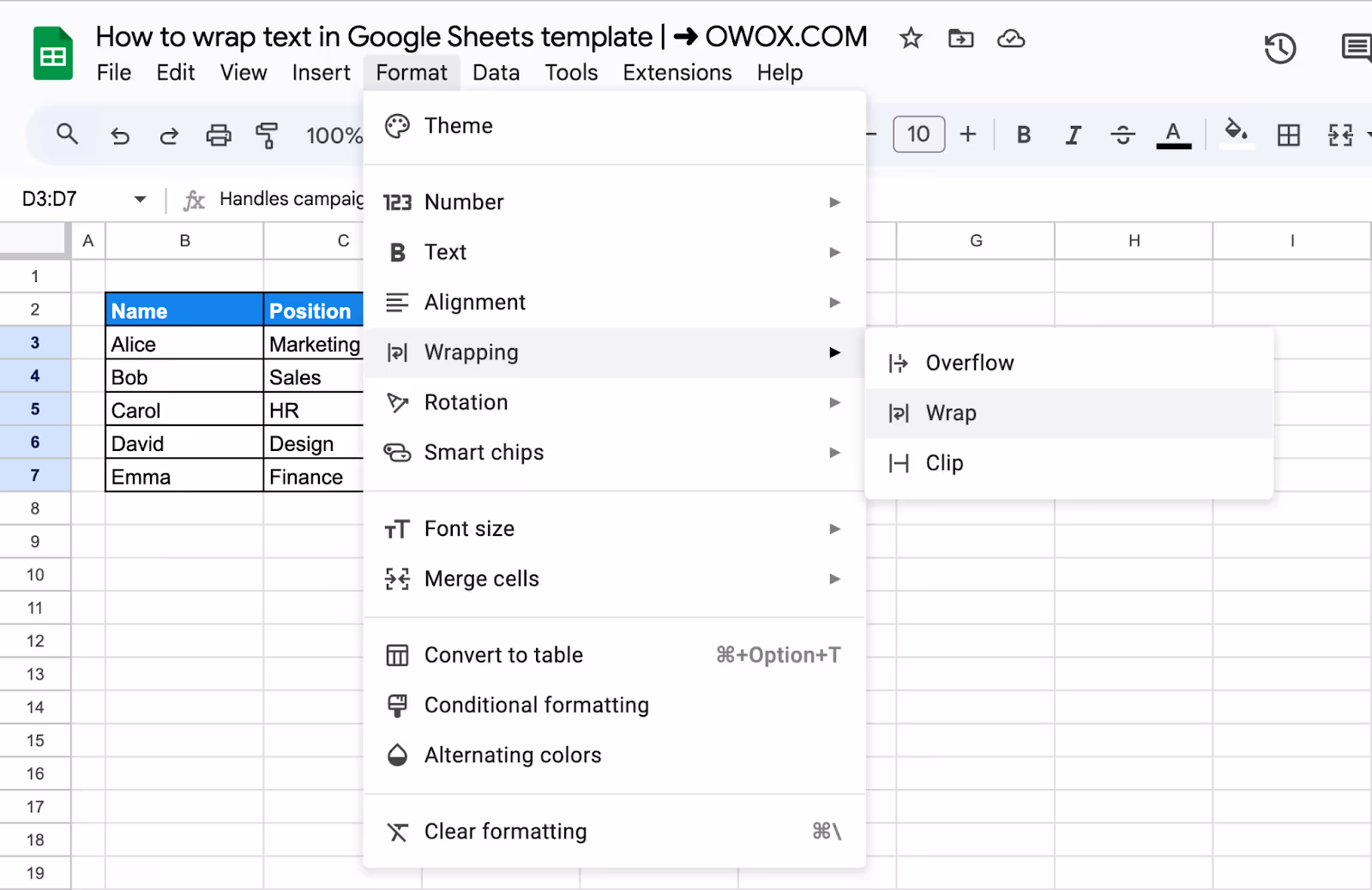Toggle strikethrough formatting

pyautogui.click(x=1122, y=135)
